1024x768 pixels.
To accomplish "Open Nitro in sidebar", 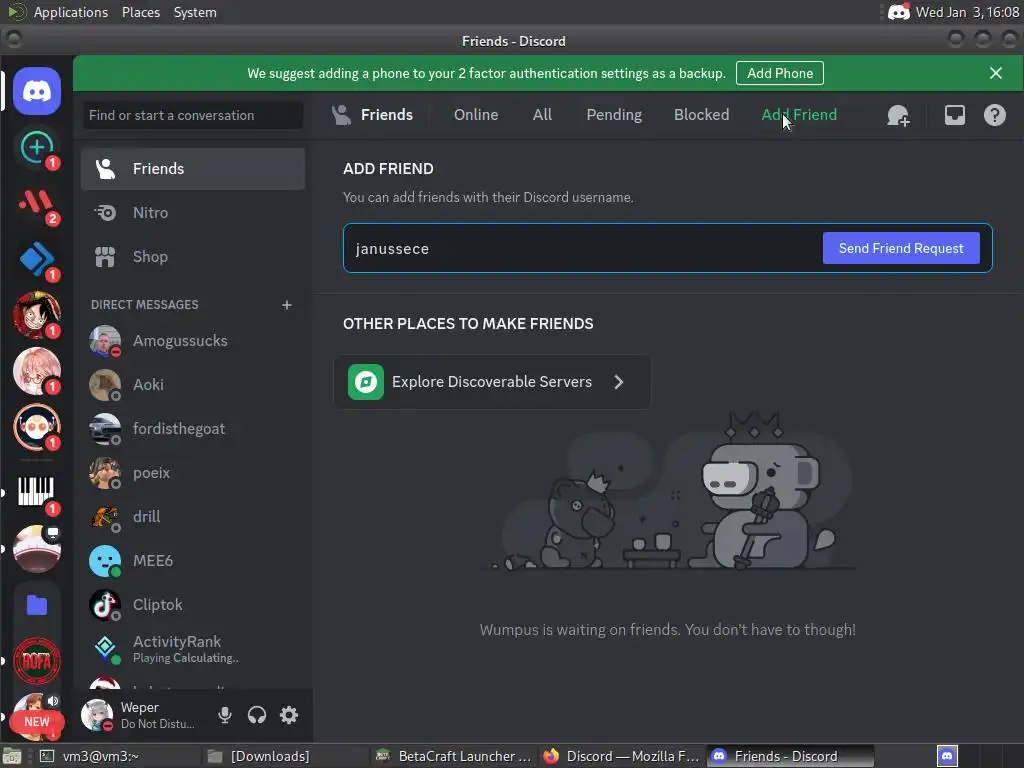I will (193, 213).
